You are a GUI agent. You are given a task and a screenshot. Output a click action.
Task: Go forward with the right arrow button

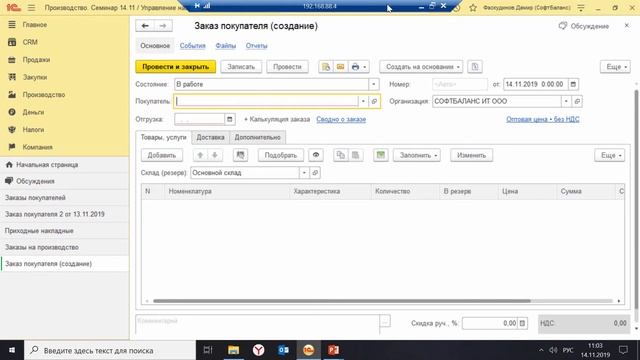[x=163, y=26]
